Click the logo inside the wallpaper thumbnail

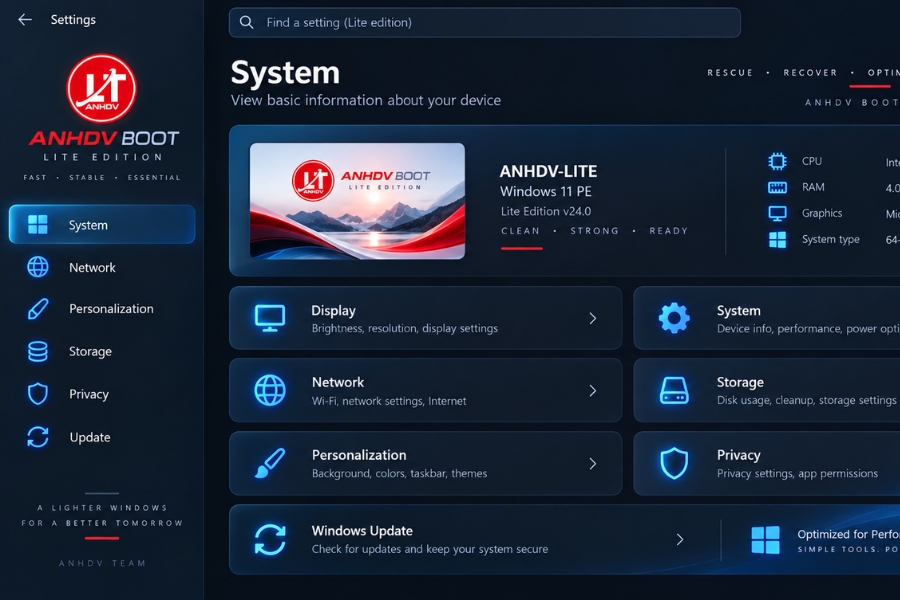pyautogui.click(x=313, y=180)
